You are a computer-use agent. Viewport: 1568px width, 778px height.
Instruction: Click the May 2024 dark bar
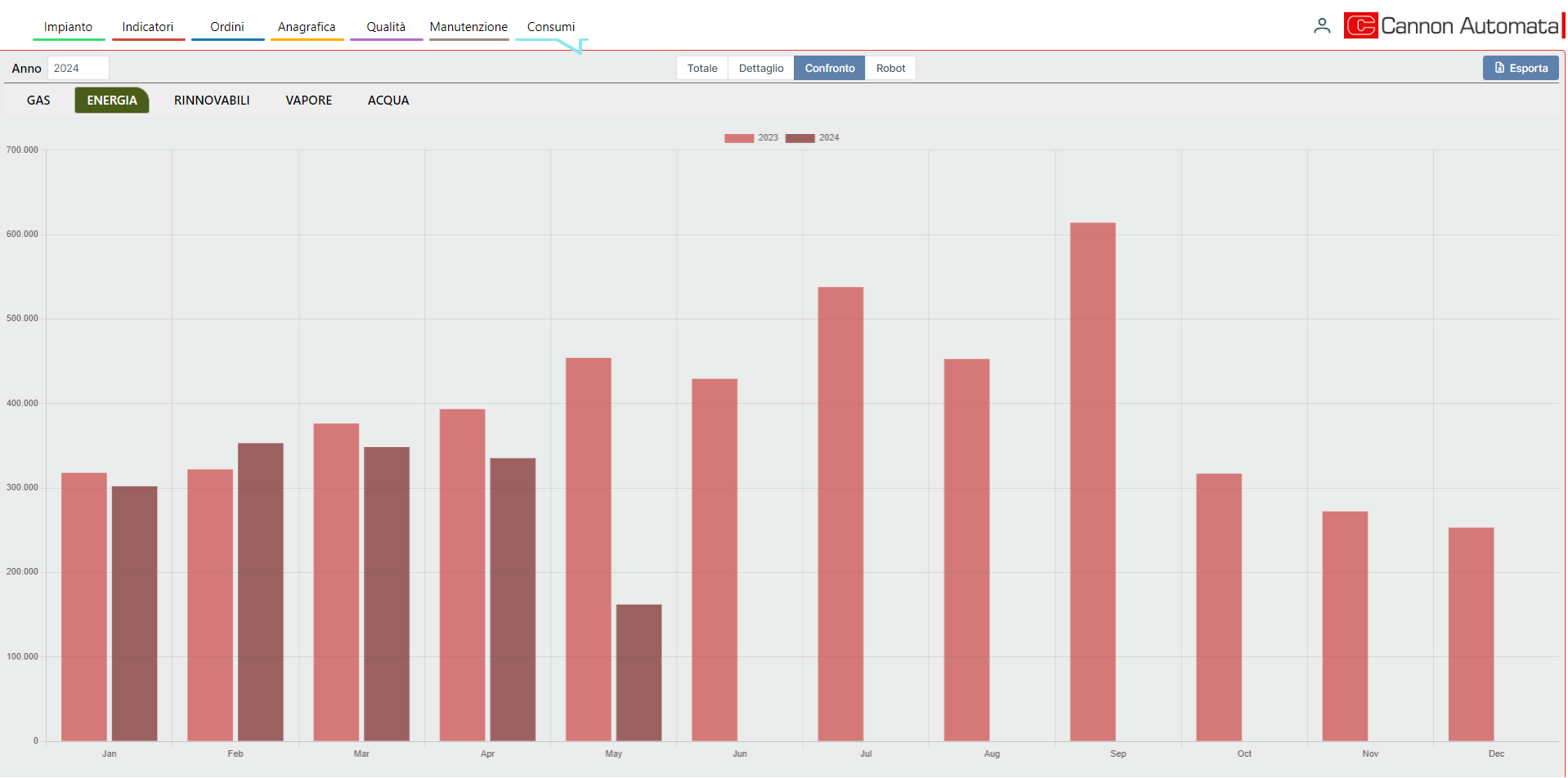(638, 673)
